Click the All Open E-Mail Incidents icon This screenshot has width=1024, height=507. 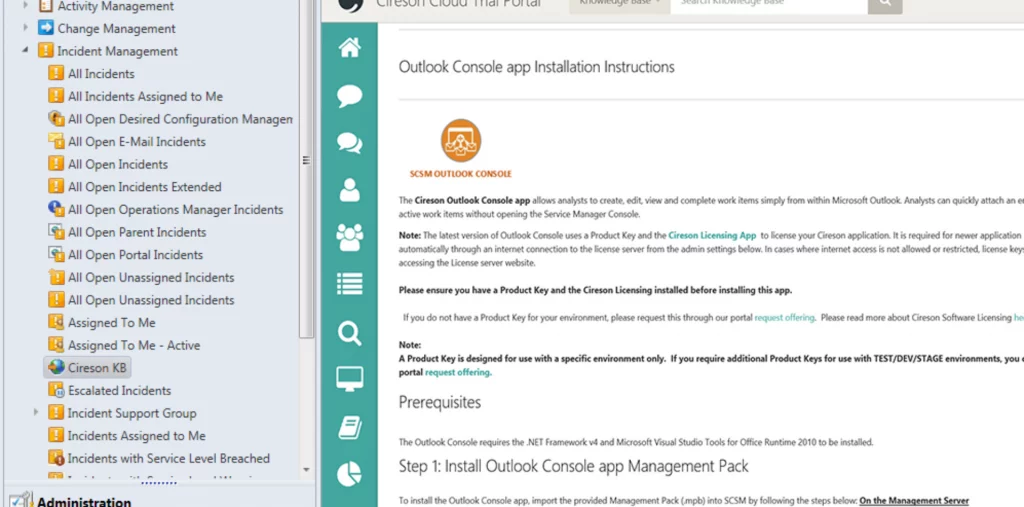pyautogui.click(x=56, y=141)
